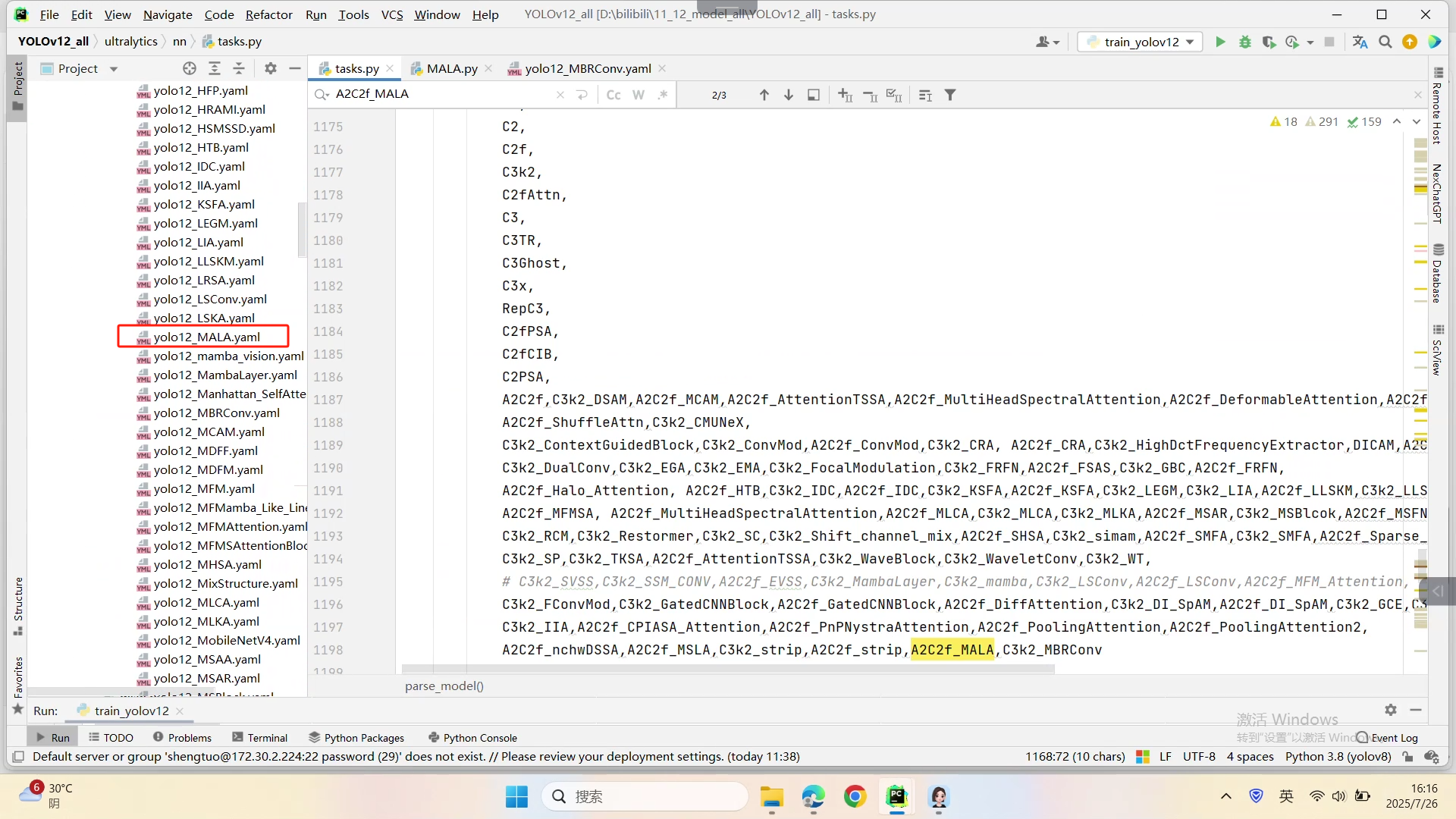
Task: Add selection for next occurrence
Action: coord(846,95)
